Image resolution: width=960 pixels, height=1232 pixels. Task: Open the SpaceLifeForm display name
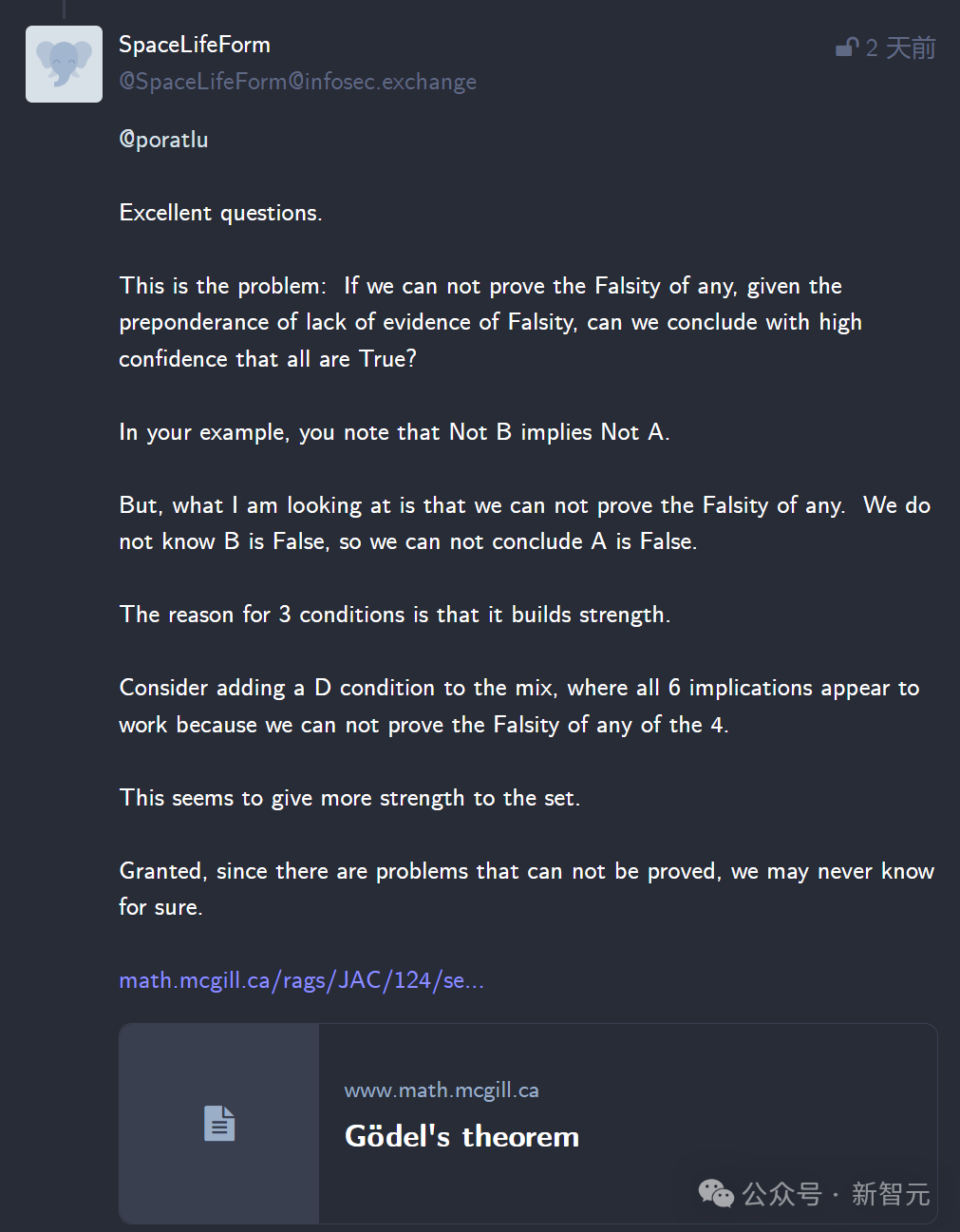click(x=195, y=45)
